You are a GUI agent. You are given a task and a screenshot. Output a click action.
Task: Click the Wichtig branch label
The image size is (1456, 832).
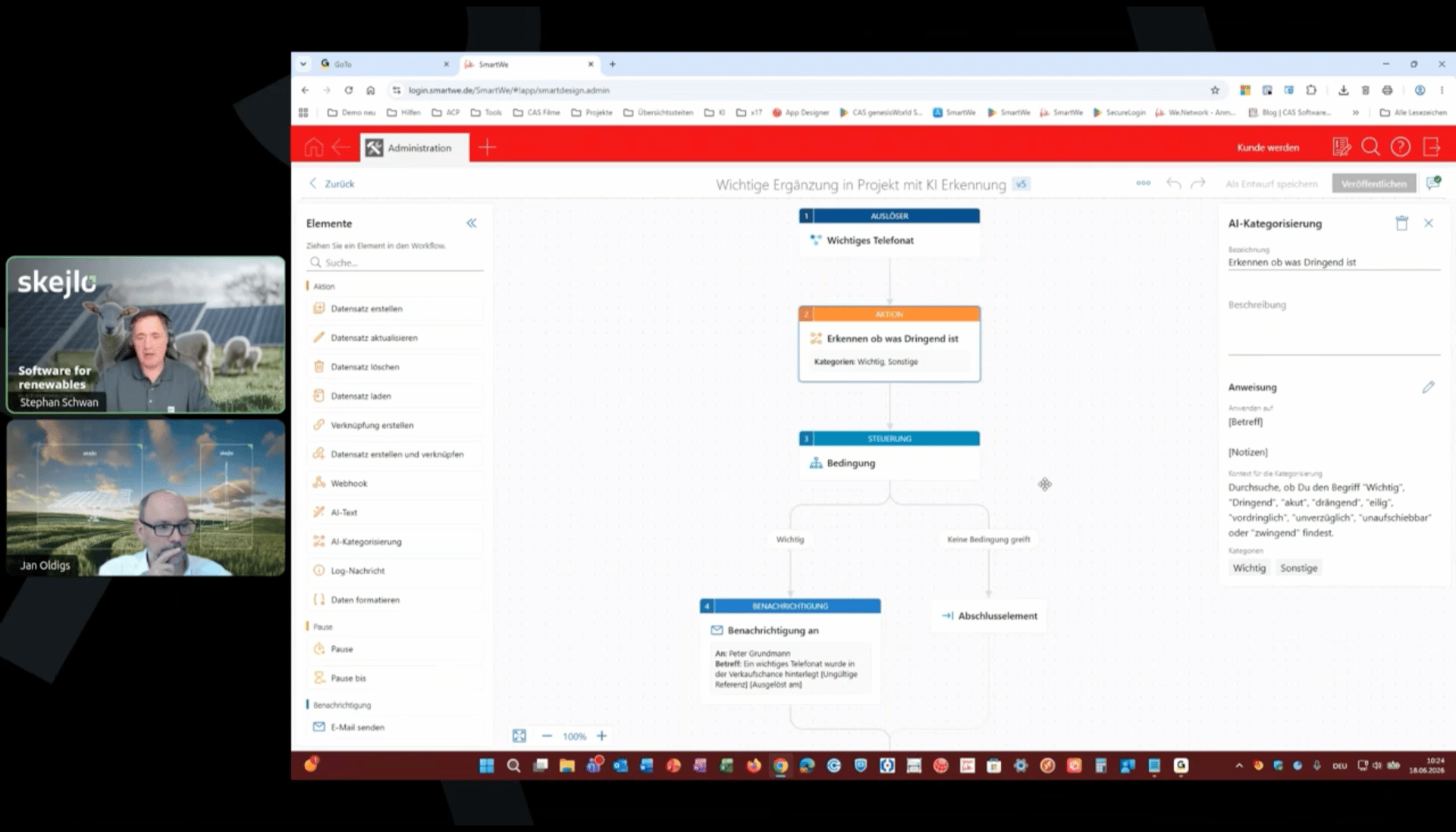(789, 539)
